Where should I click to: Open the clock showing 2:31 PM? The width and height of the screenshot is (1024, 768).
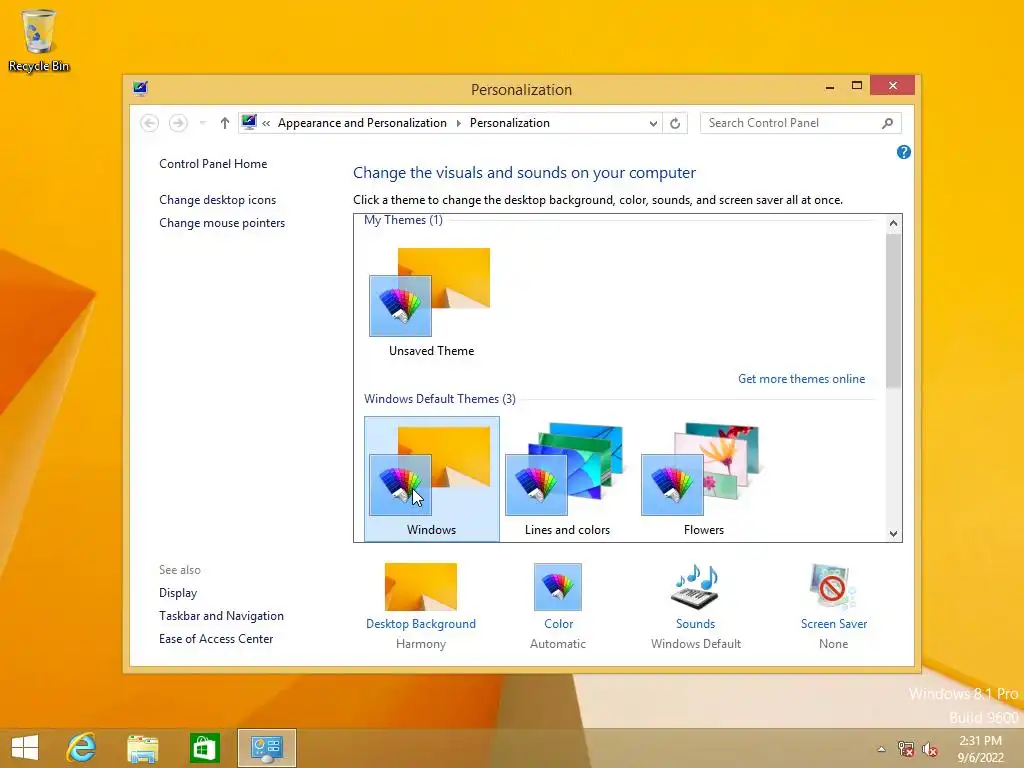(x=980, y=749)
